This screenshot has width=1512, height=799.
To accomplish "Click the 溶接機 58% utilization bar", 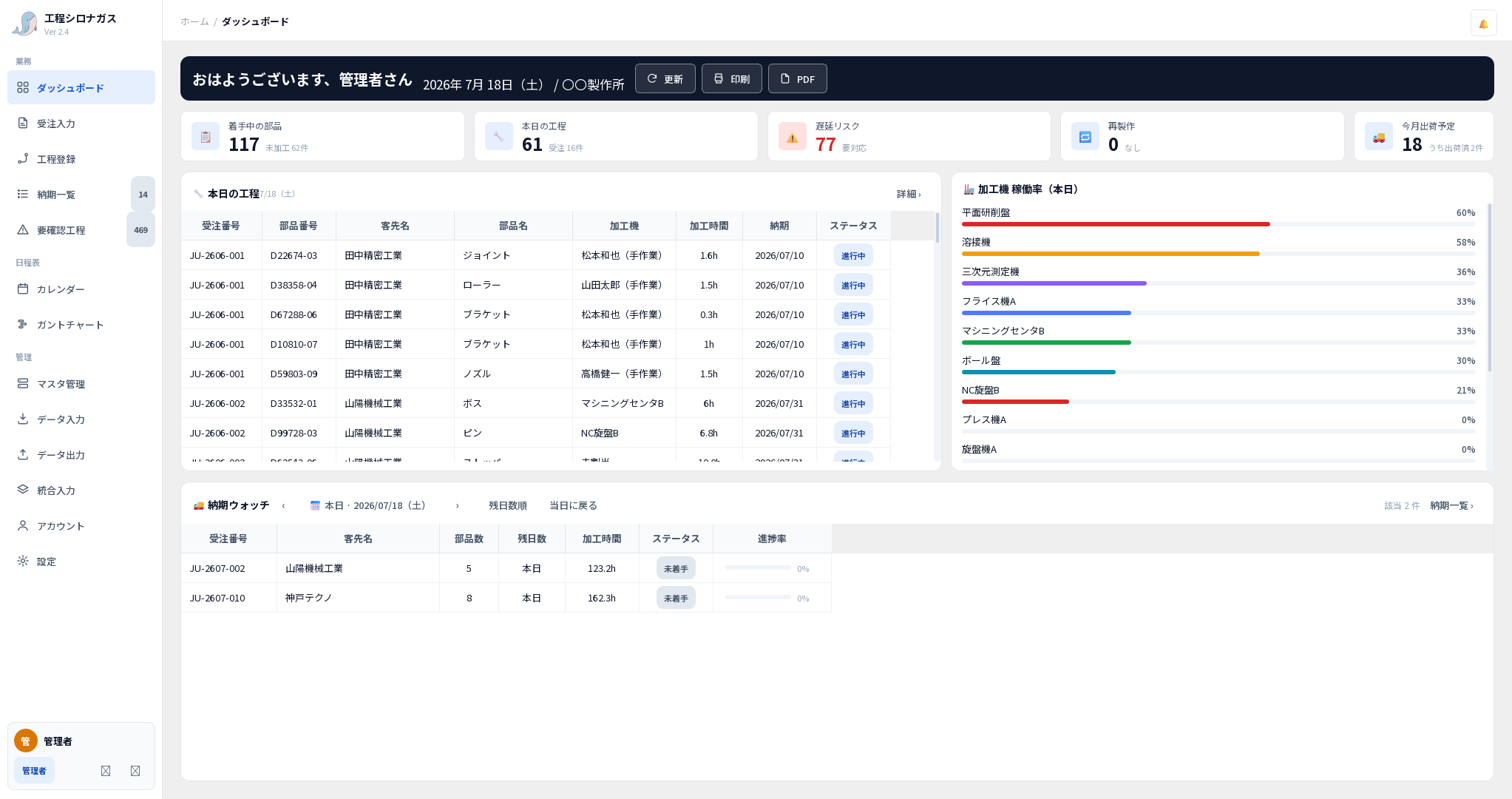I will pyautogui.click(x=1218, y=254).
